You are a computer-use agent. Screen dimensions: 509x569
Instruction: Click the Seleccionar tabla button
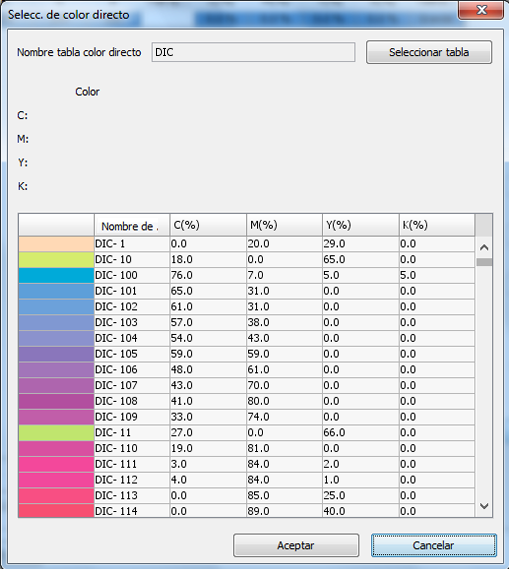pyautogui.click(x=429, y=52)
